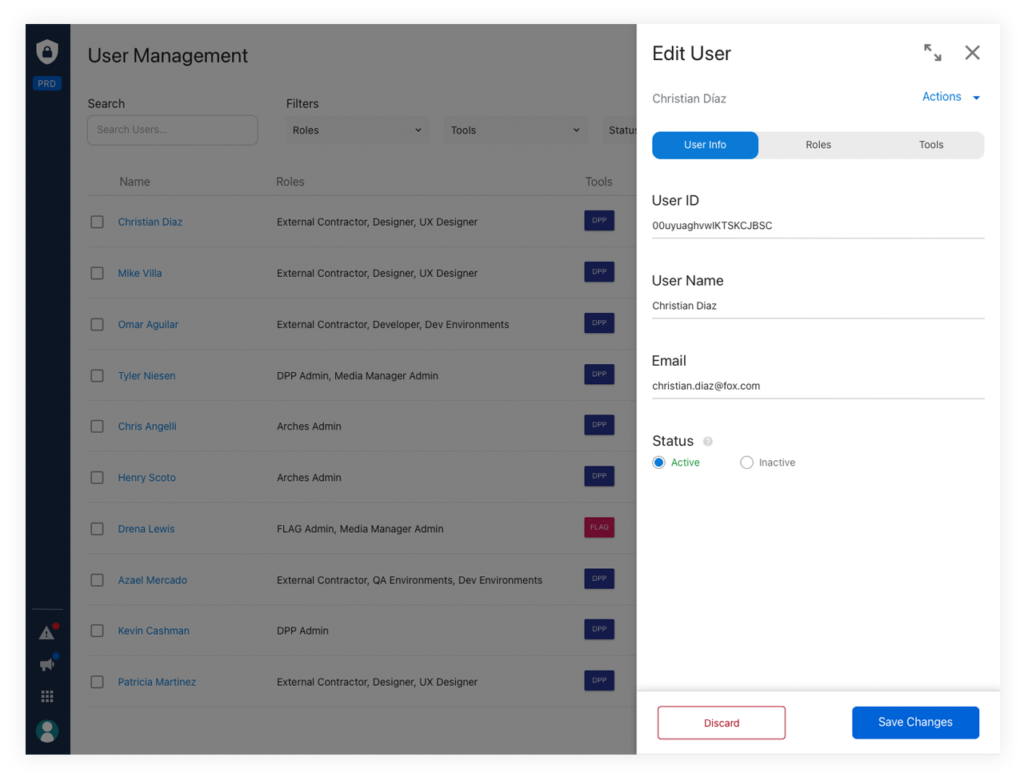Select the Inactive status radio button
This screenshot has width=1024, height=781.
(x=747, y=463)
